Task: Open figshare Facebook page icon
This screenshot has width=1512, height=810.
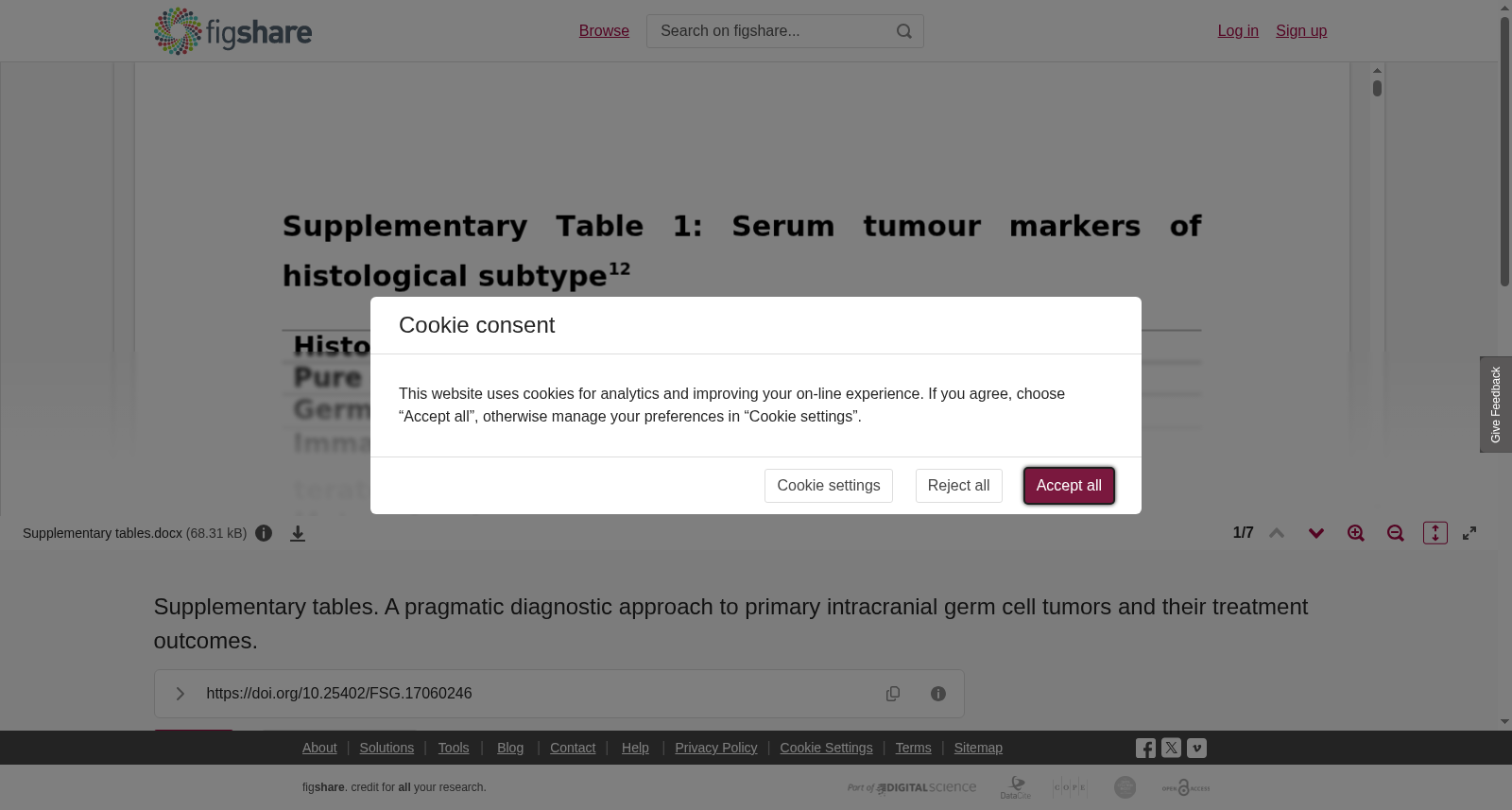Action: [1145, 749]
